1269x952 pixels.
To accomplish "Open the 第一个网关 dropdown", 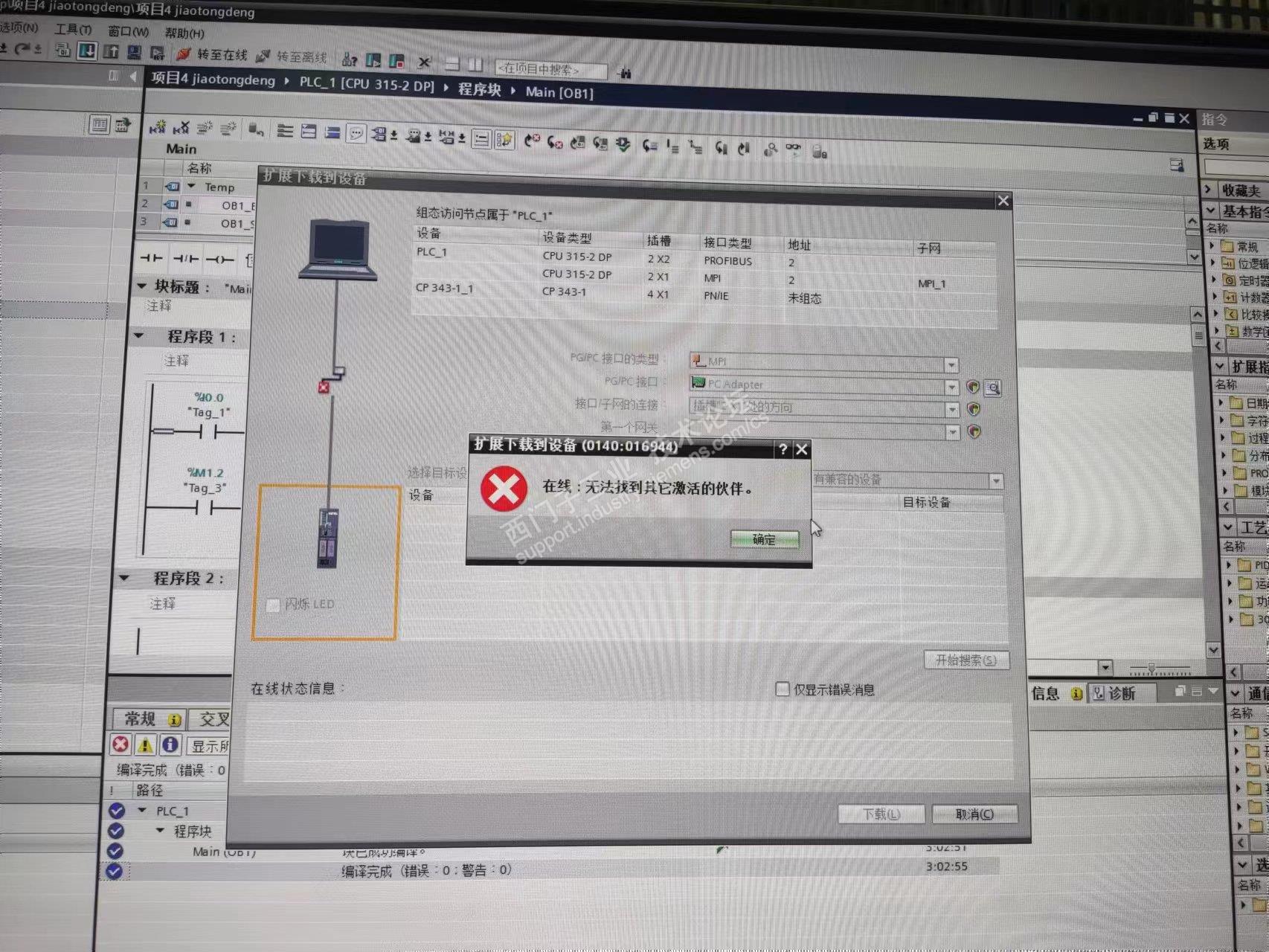I will coord(953,432).
